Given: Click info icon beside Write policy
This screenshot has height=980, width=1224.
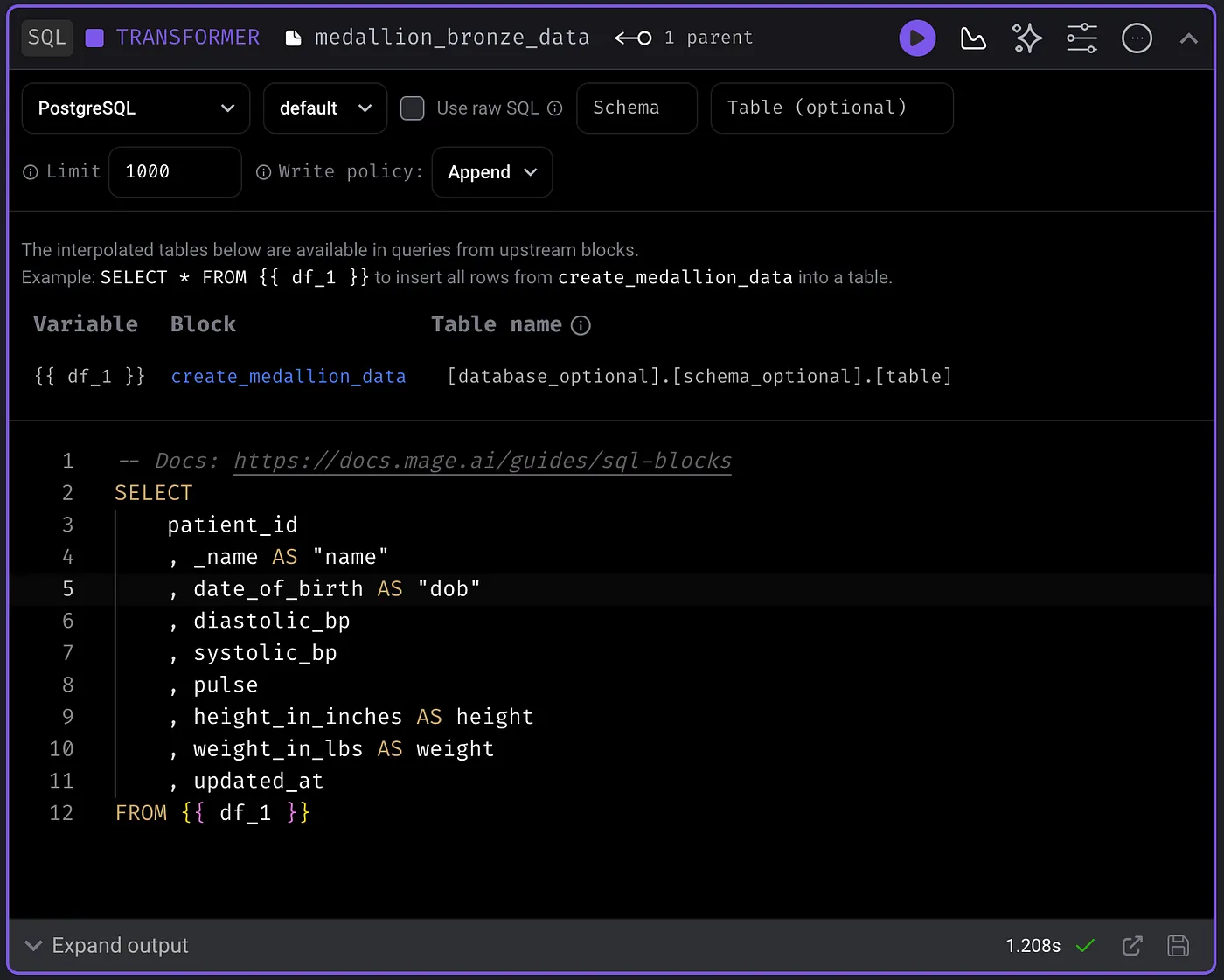Looking at the screenshot, I should (x=263, y=172).
